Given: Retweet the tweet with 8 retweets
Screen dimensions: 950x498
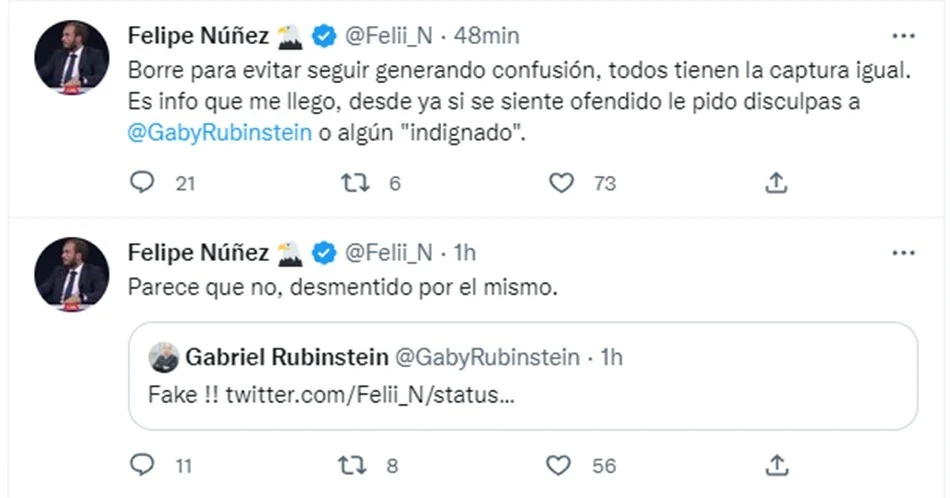Looking at the screenshot, I should pos(353,465).
